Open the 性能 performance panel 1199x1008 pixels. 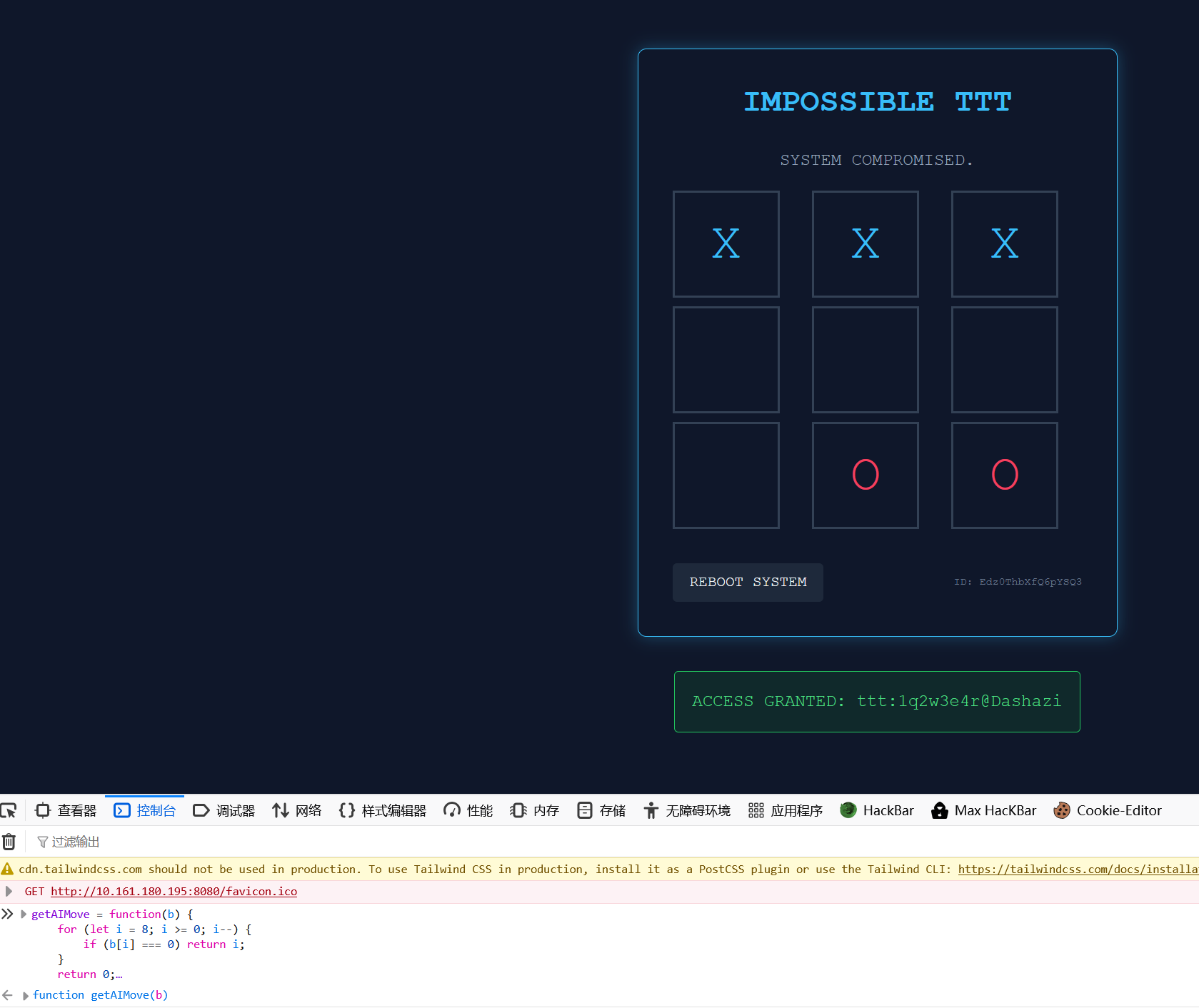pyautogui.click(x=468, y=810)
